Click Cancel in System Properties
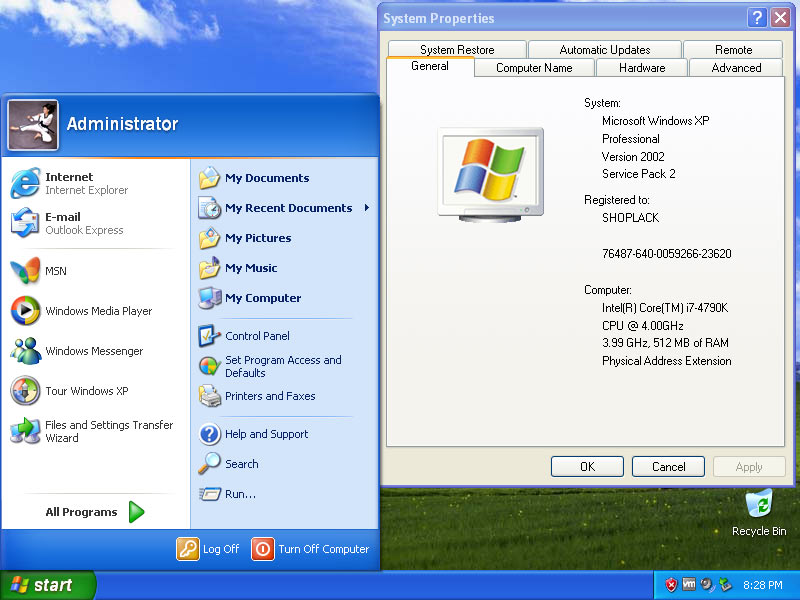 tap(668, 467)
